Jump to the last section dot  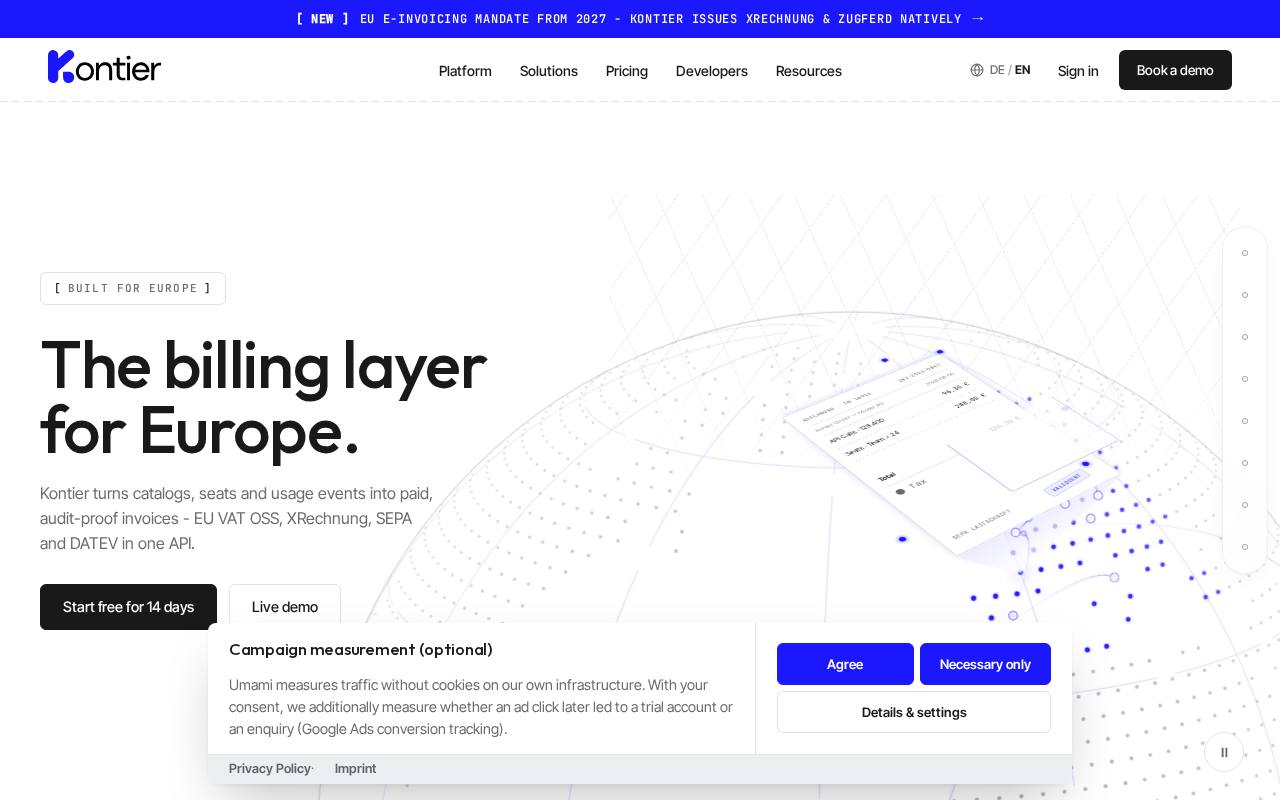coord(1245,547)
